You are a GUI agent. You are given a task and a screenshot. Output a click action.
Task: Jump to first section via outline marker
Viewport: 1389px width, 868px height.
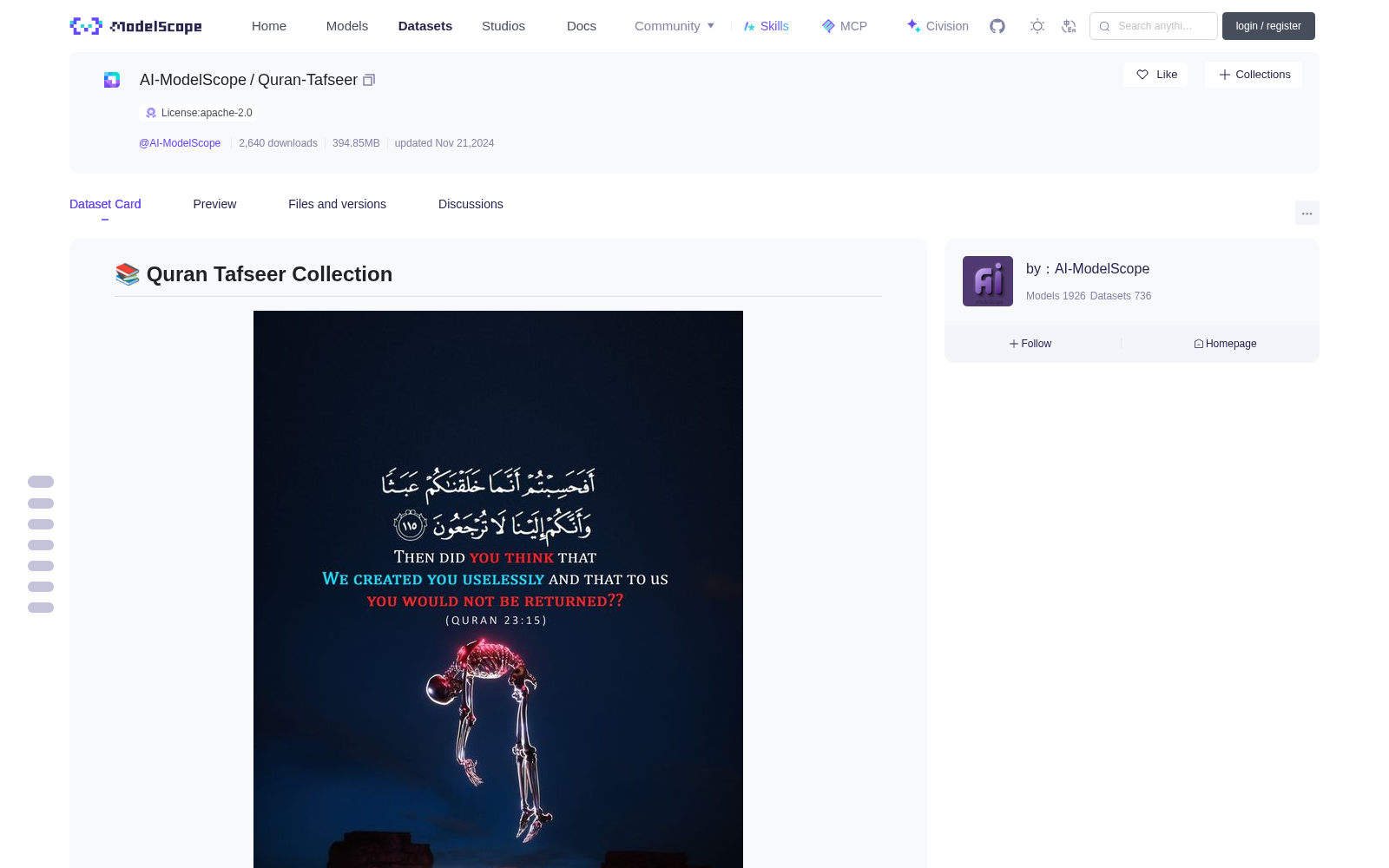click(x=41, y=482)
